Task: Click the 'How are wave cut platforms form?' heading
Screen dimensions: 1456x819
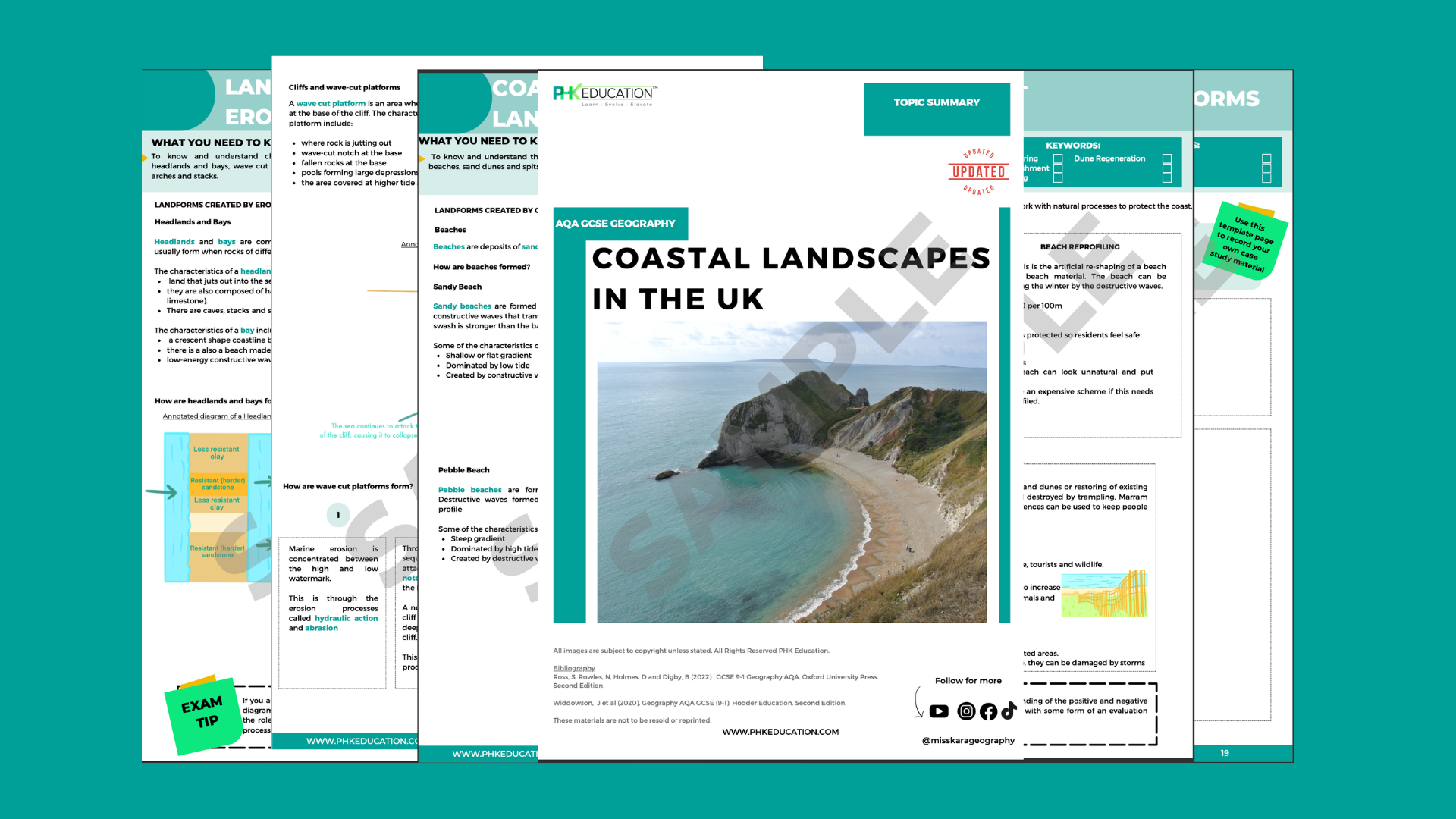Action: click(x=348, y=487)
